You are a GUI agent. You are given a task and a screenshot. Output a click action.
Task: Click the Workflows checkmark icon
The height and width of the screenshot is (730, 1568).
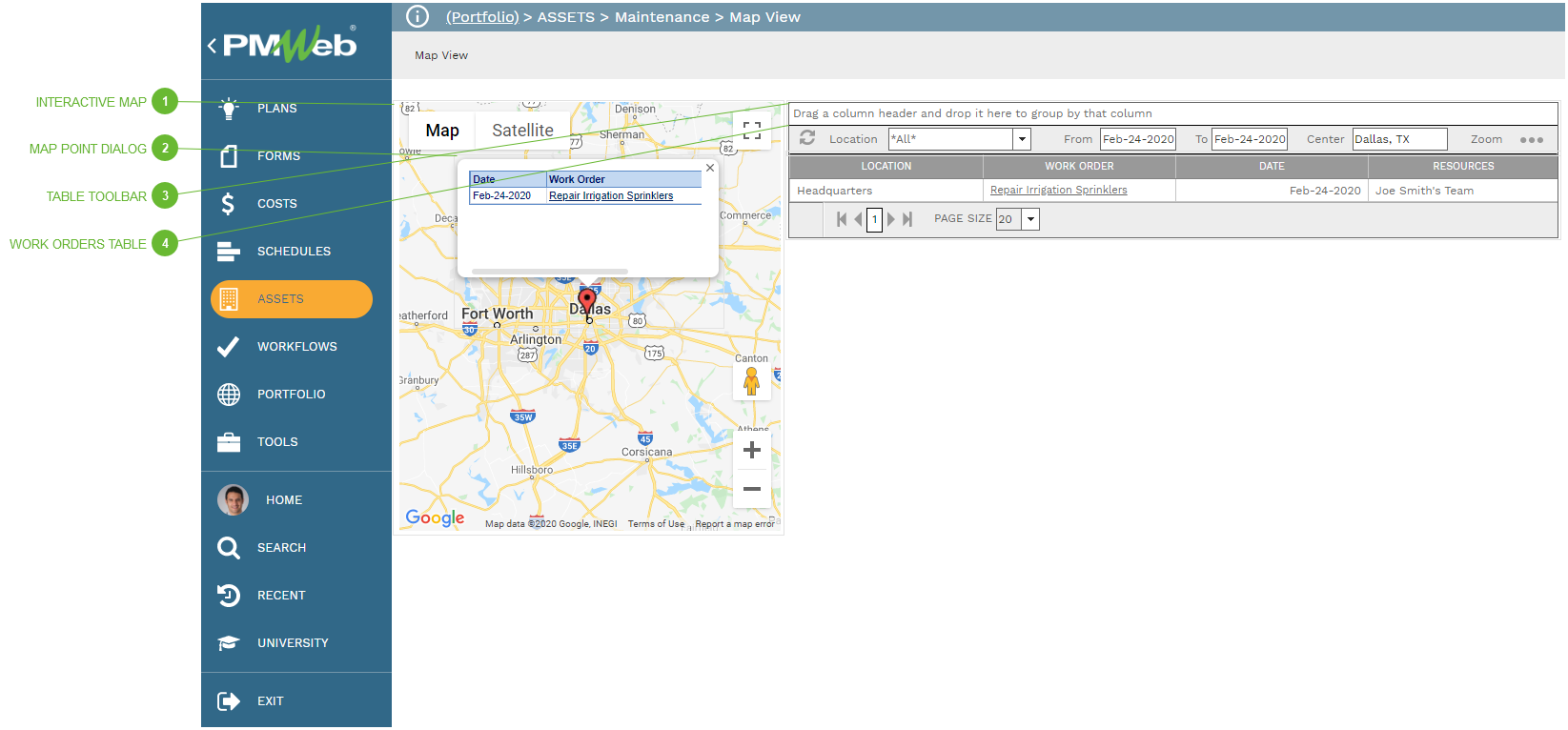coord(228,346)
